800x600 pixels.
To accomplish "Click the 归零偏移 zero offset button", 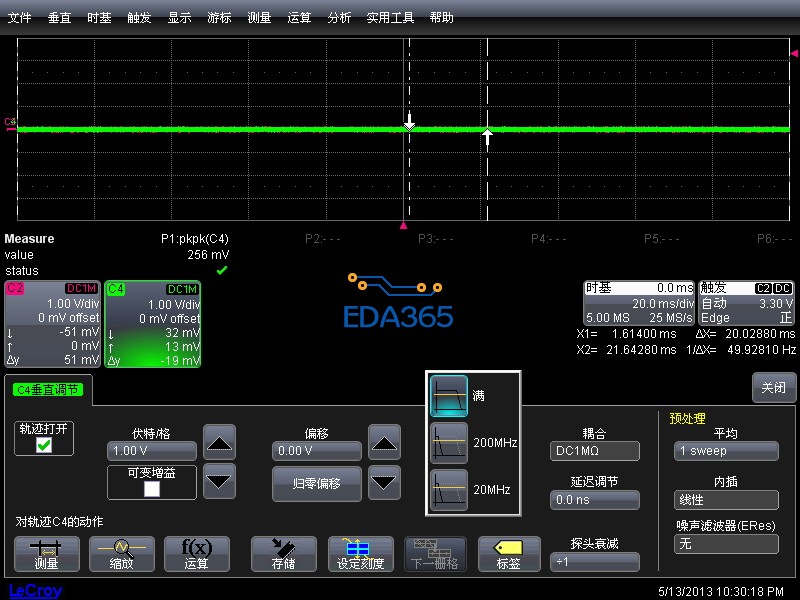I will [316, 484].
